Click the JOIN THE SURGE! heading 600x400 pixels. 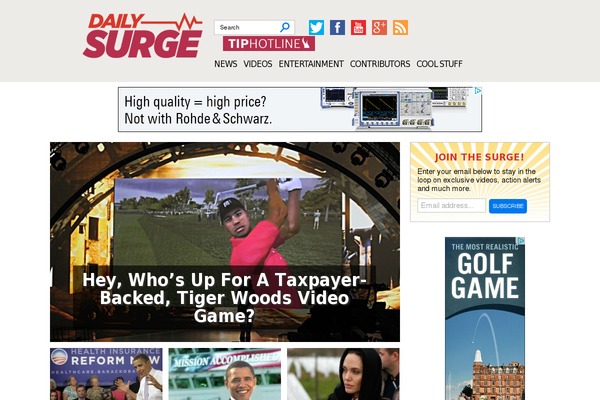pos(479,157)
